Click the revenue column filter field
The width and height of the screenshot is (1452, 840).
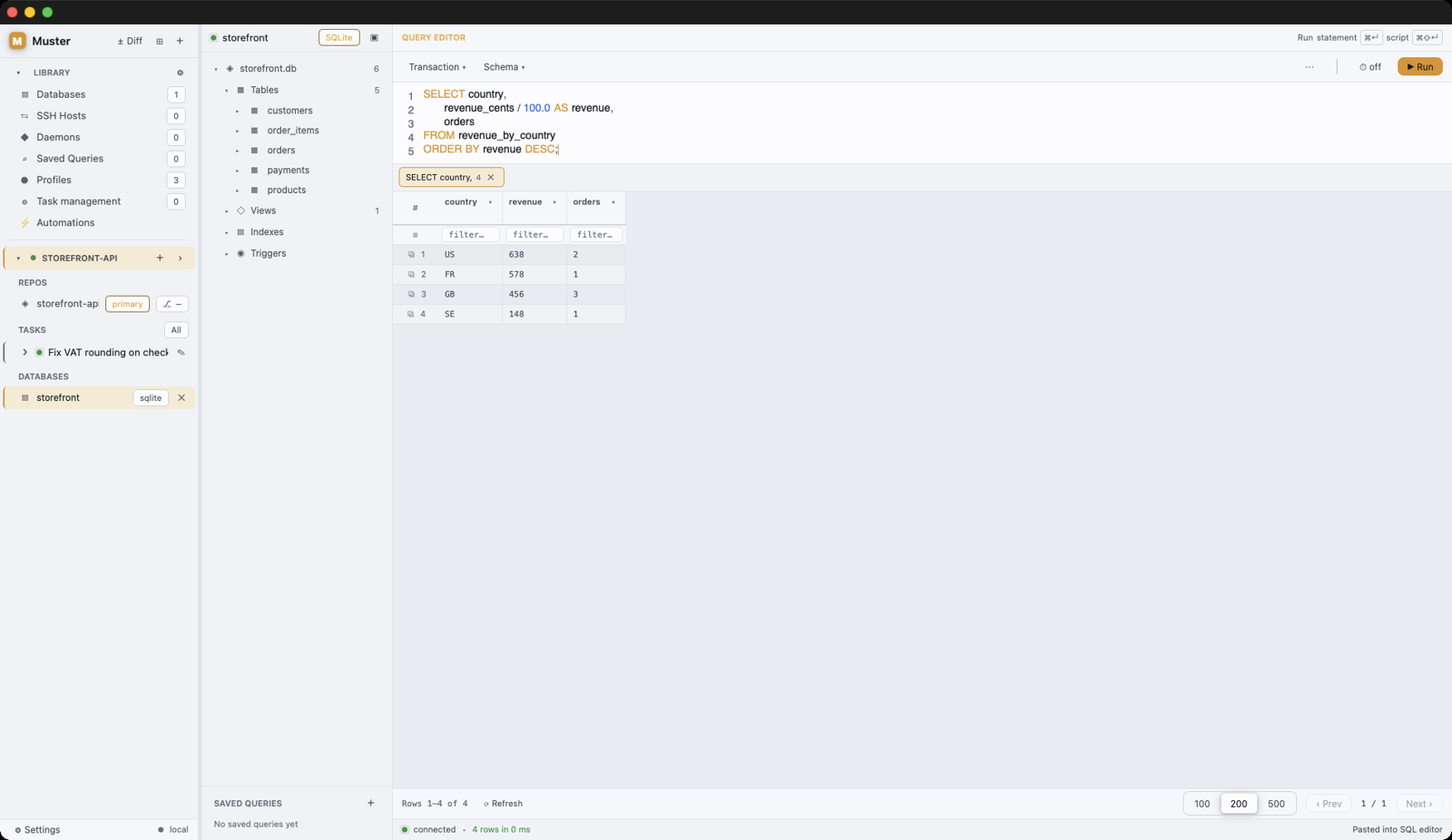pos(534,235)
